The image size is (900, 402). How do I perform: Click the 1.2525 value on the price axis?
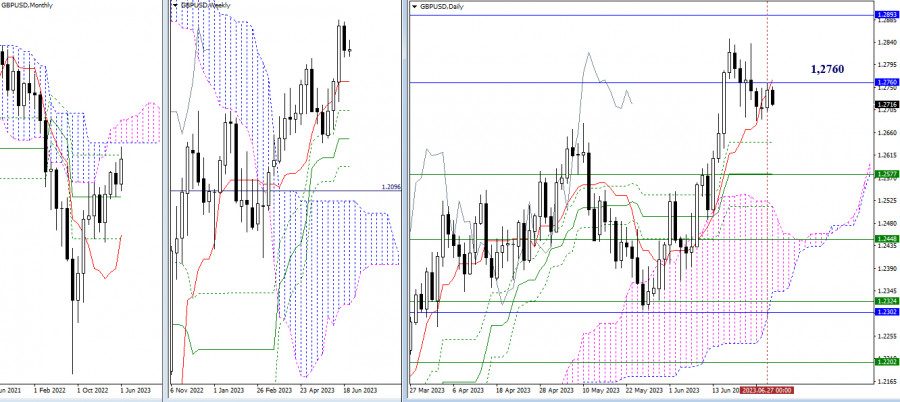click(887, 200)
